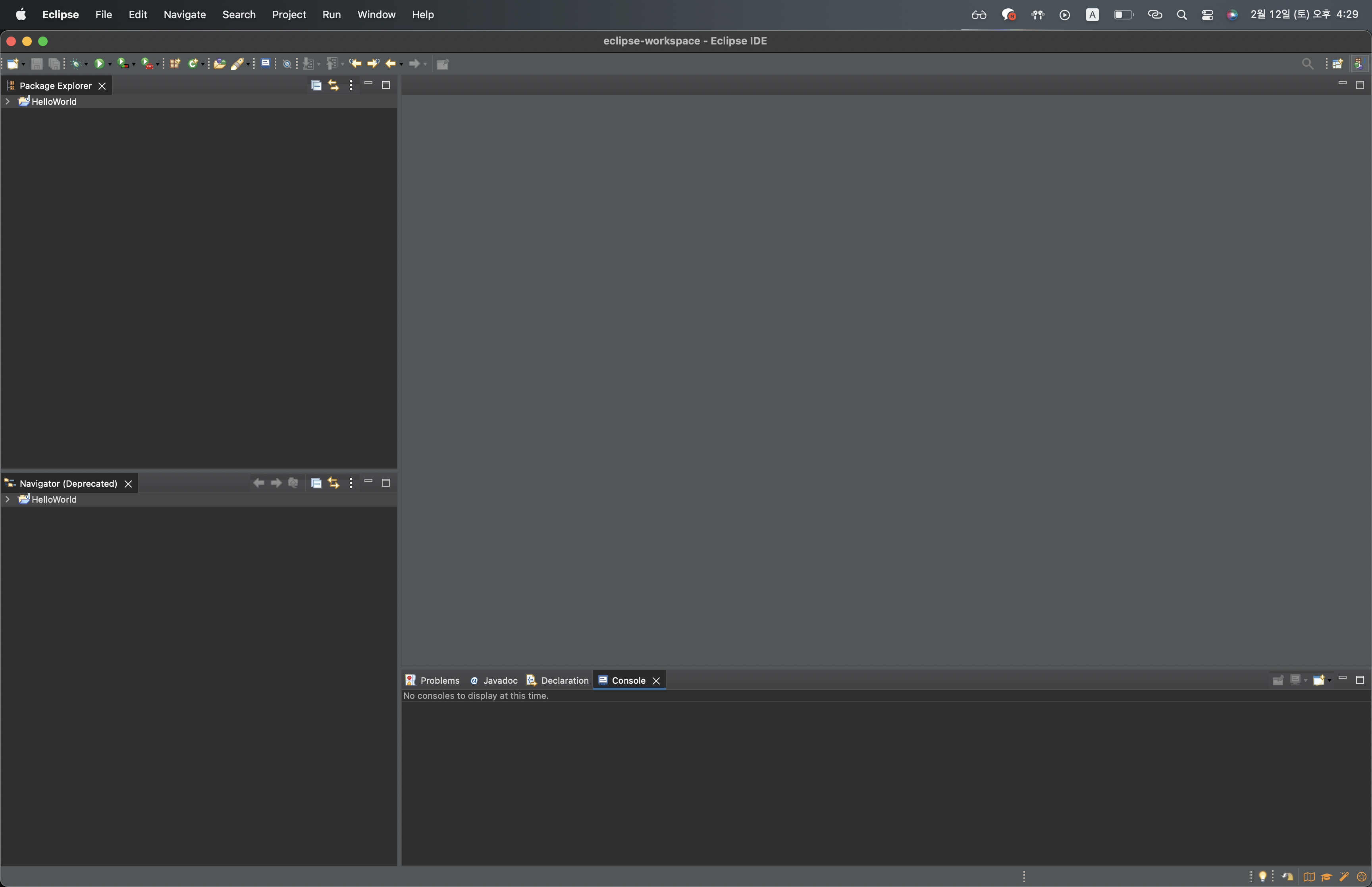Viewport: 1372px width, 887px height.
Task: Click the Open Perspective icon
Action: click(x=1337, y=64)
